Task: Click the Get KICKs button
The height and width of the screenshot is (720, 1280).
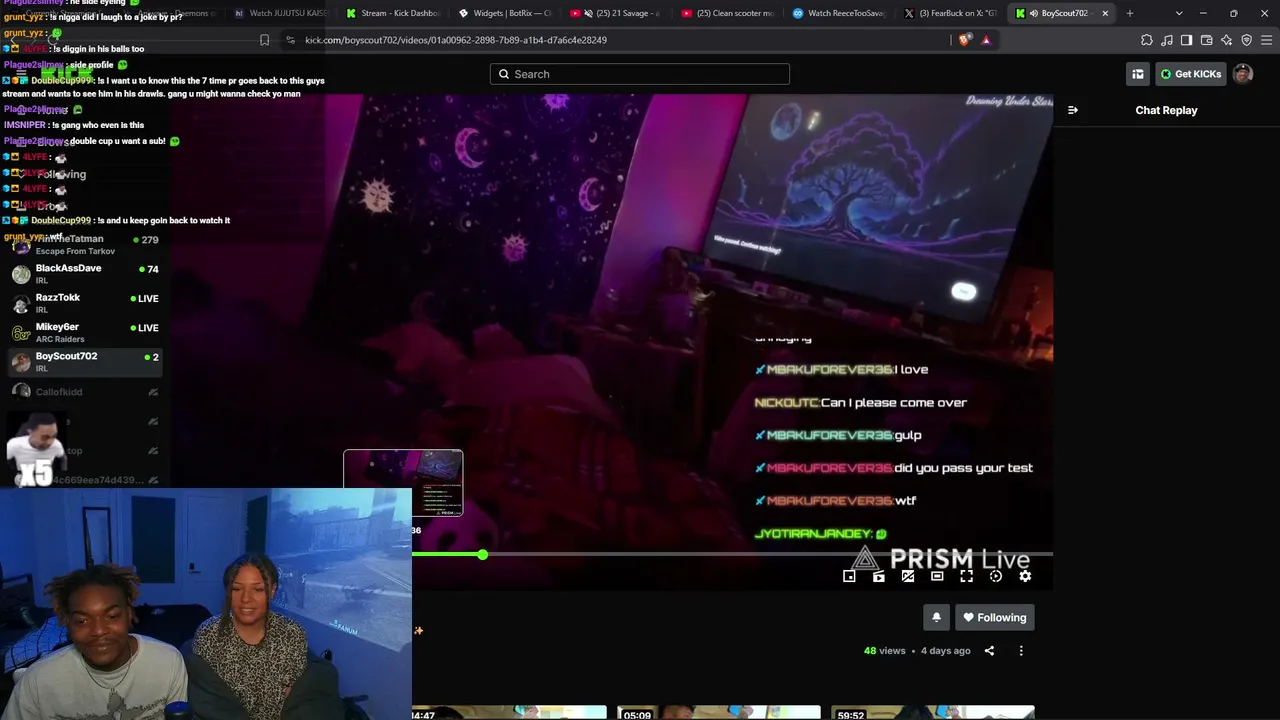Action: 1190,74
